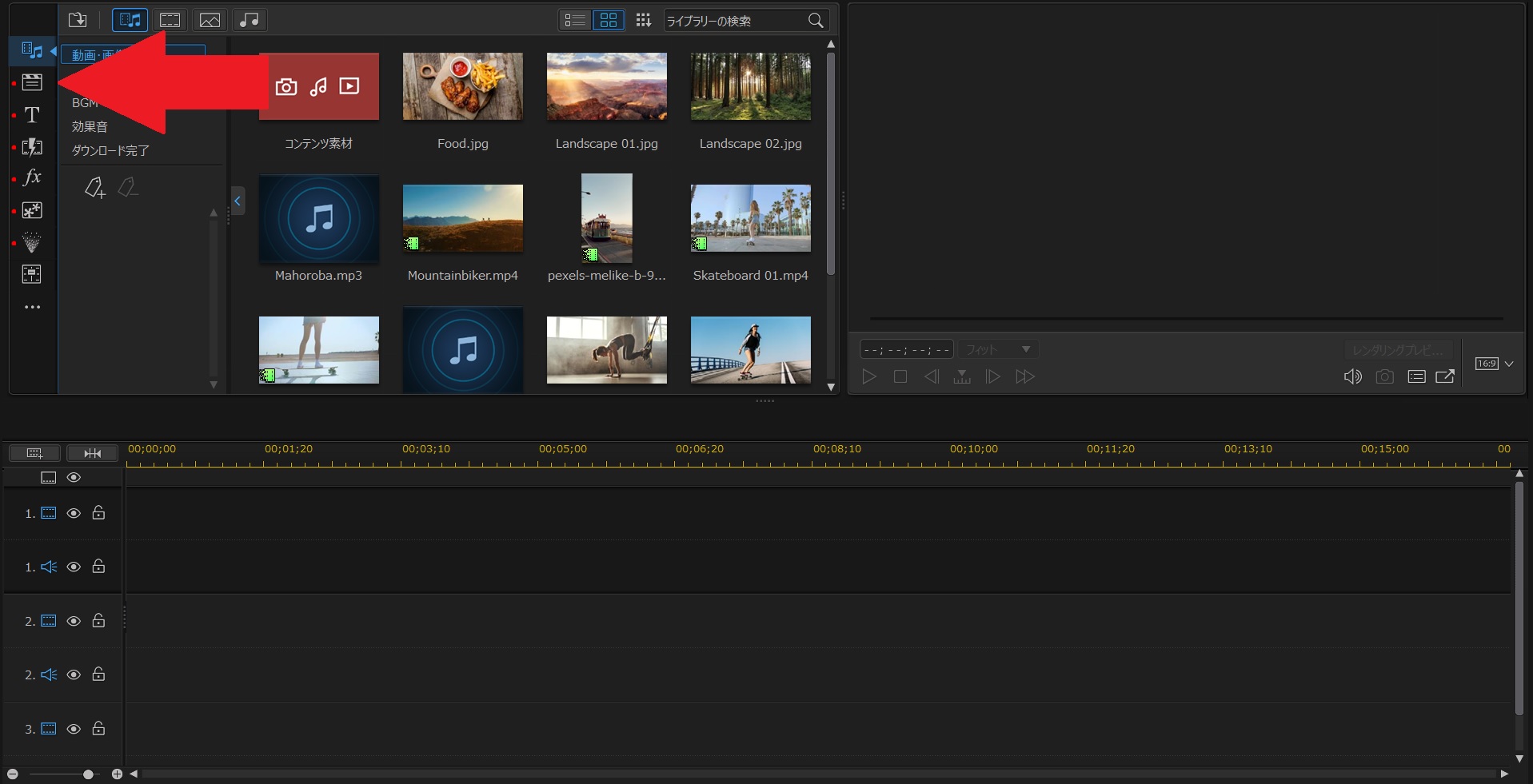
Task: Add a new tag icon
Action: 94,188
